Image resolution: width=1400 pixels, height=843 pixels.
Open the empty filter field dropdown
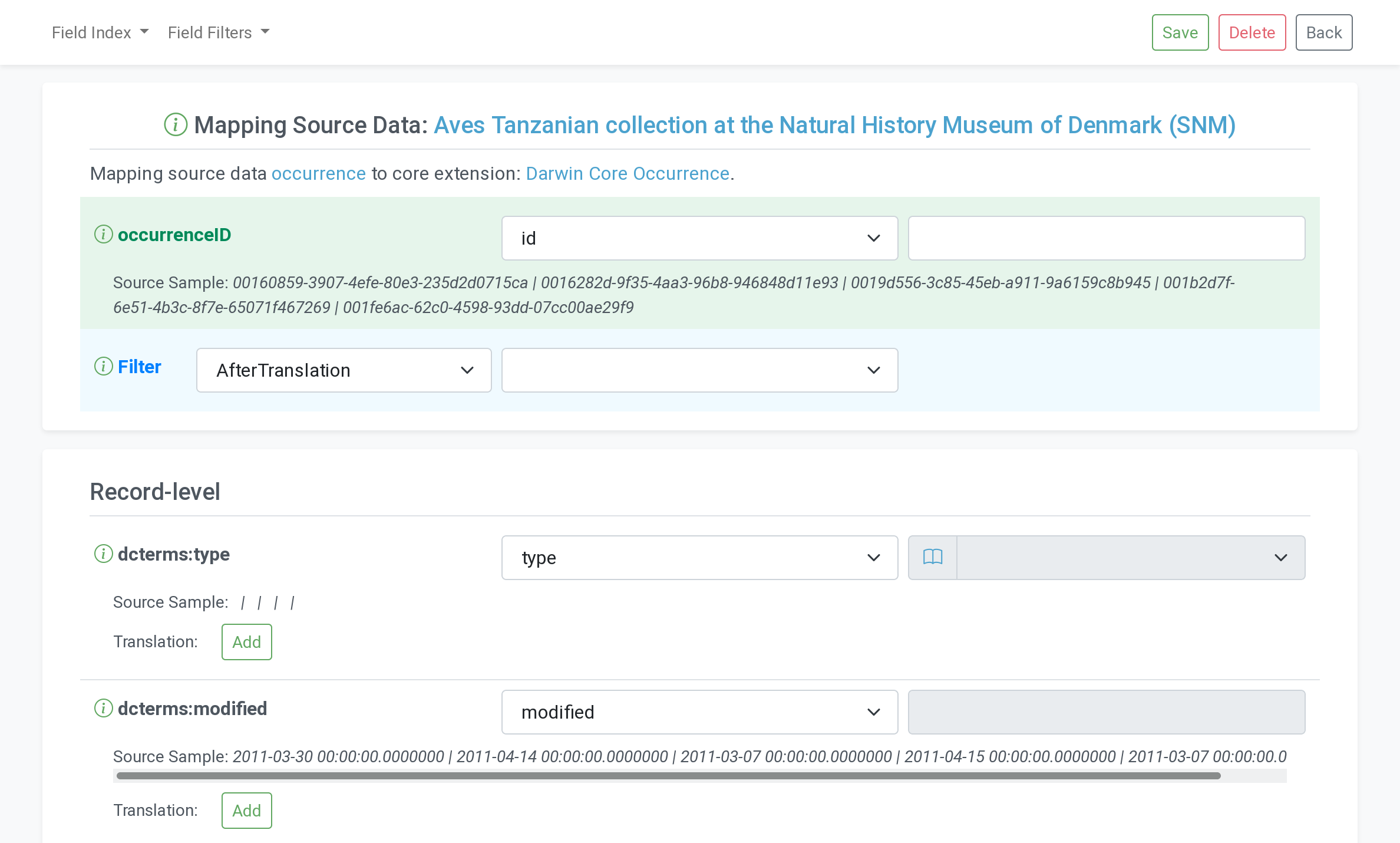(699, 370)
